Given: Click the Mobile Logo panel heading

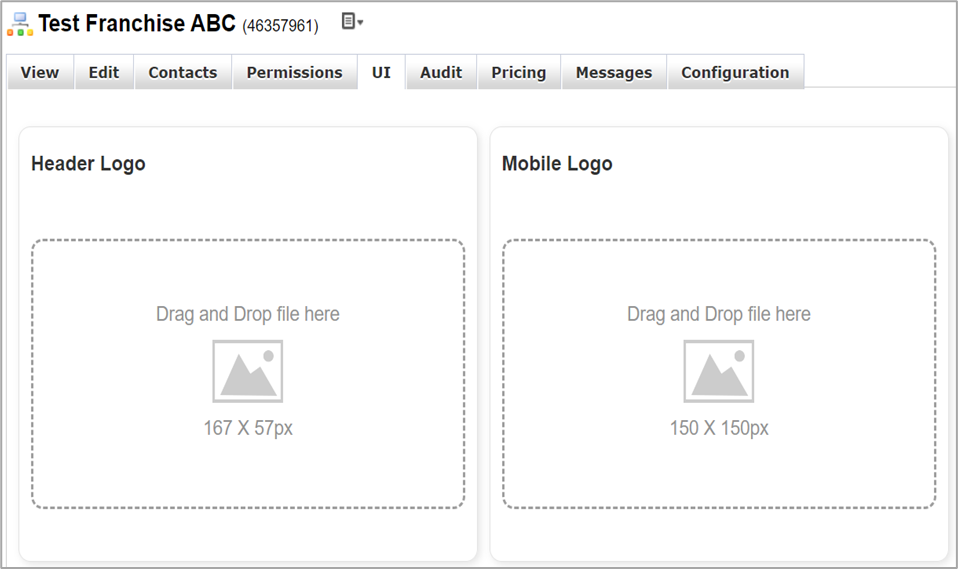Looking at the screenshot, I should tap(557, 164).
